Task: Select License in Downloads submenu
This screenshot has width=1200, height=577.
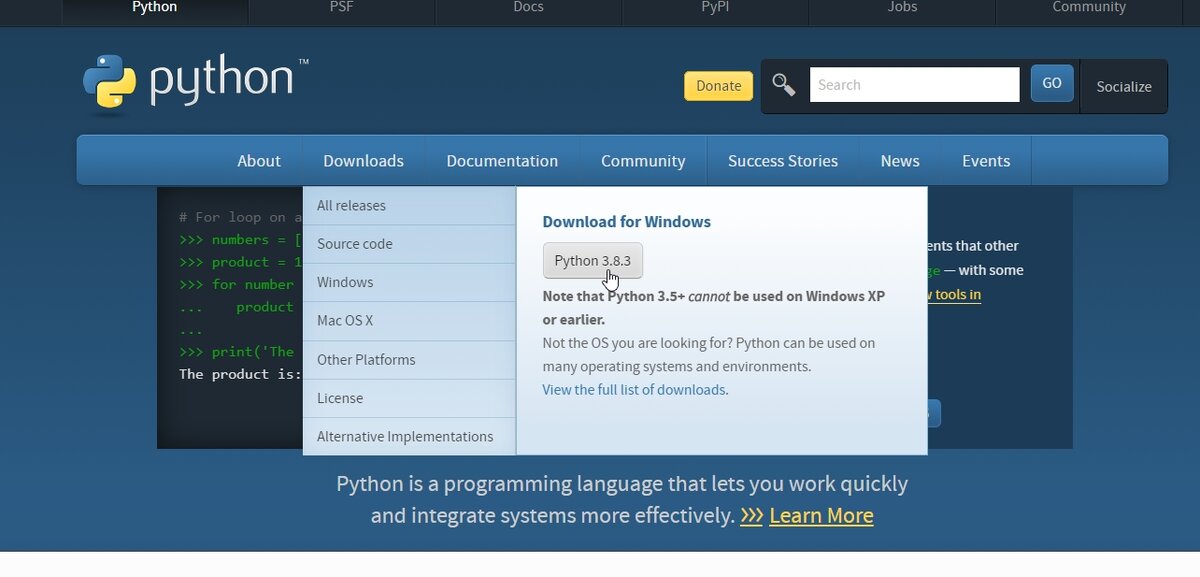Action: coord(409,398)
